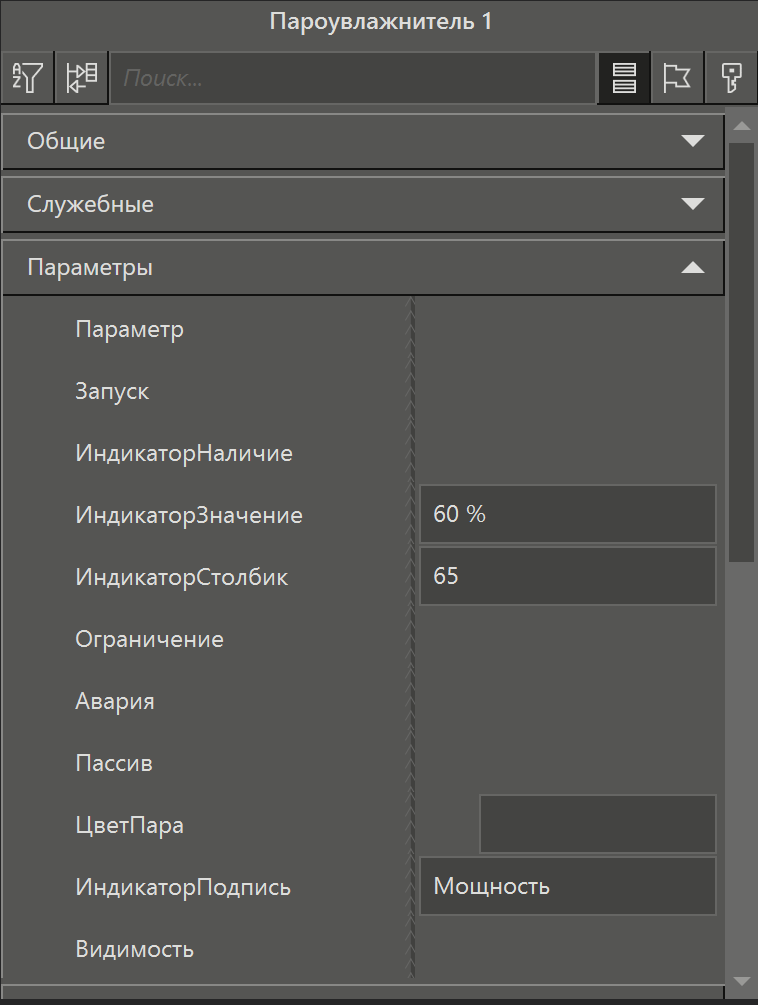Click the Видимость property label

click(x=134, y=949)
